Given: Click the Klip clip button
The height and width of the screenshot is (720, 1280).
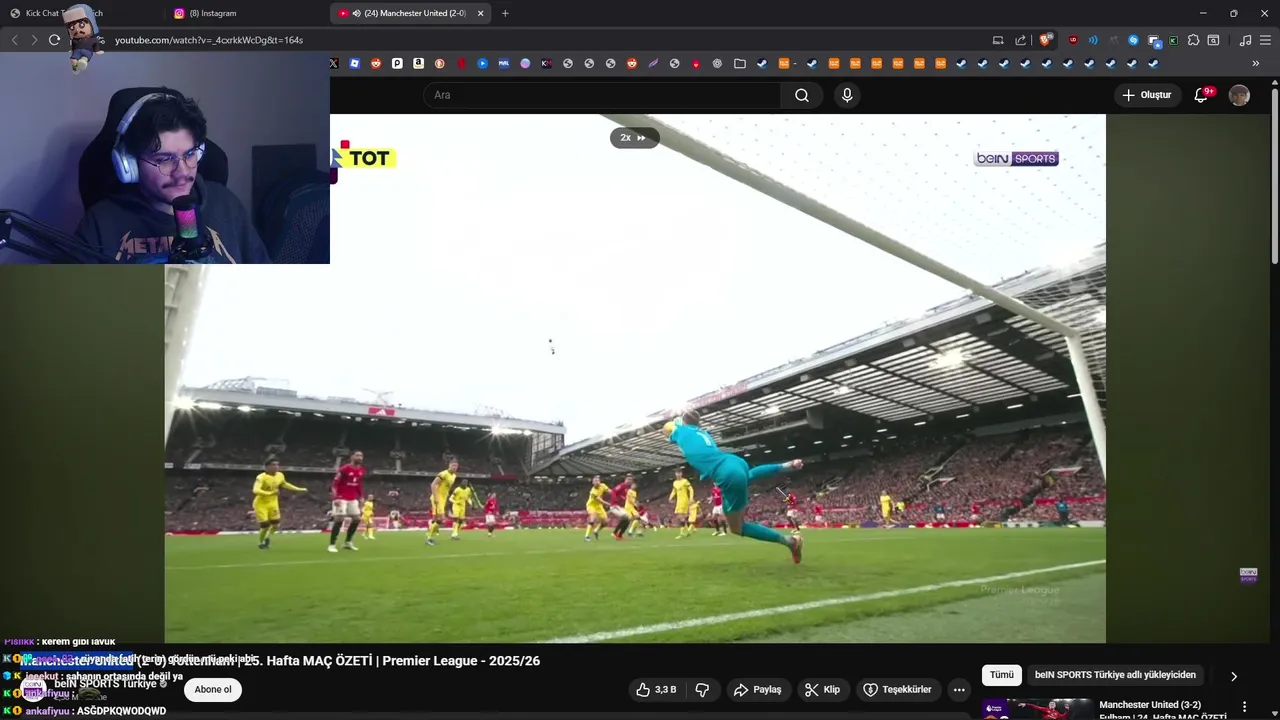Looking at the screenshot, I should pyautogui.click(x=823, y=689).
